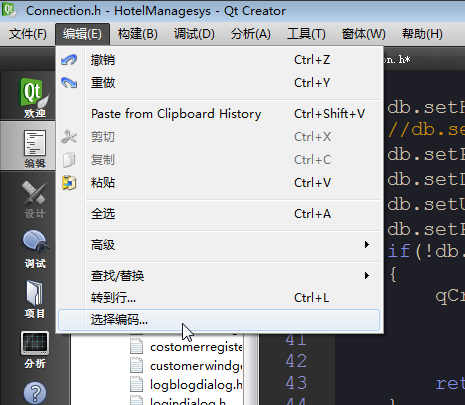Screen dimensions: 465x405
Task: Open the Welcome mode (欢迎)
Action: (x=34, y=98)
